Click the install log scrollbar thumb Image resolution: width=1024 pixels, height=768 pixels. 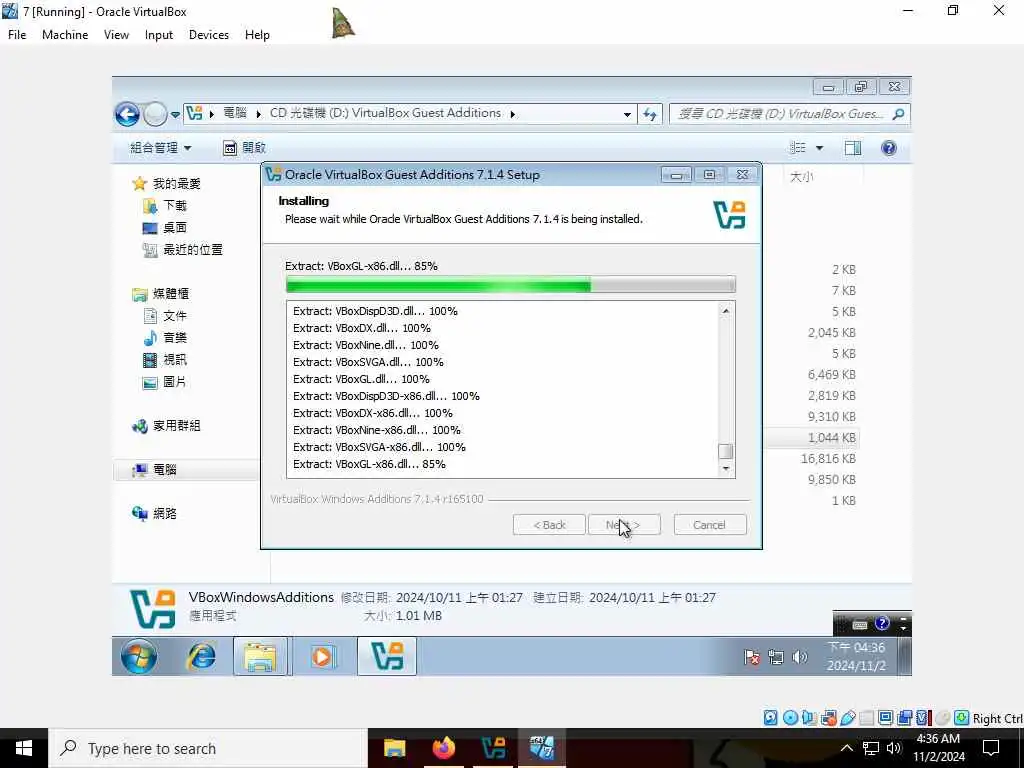pyautogui.click(x=726, y=451)
